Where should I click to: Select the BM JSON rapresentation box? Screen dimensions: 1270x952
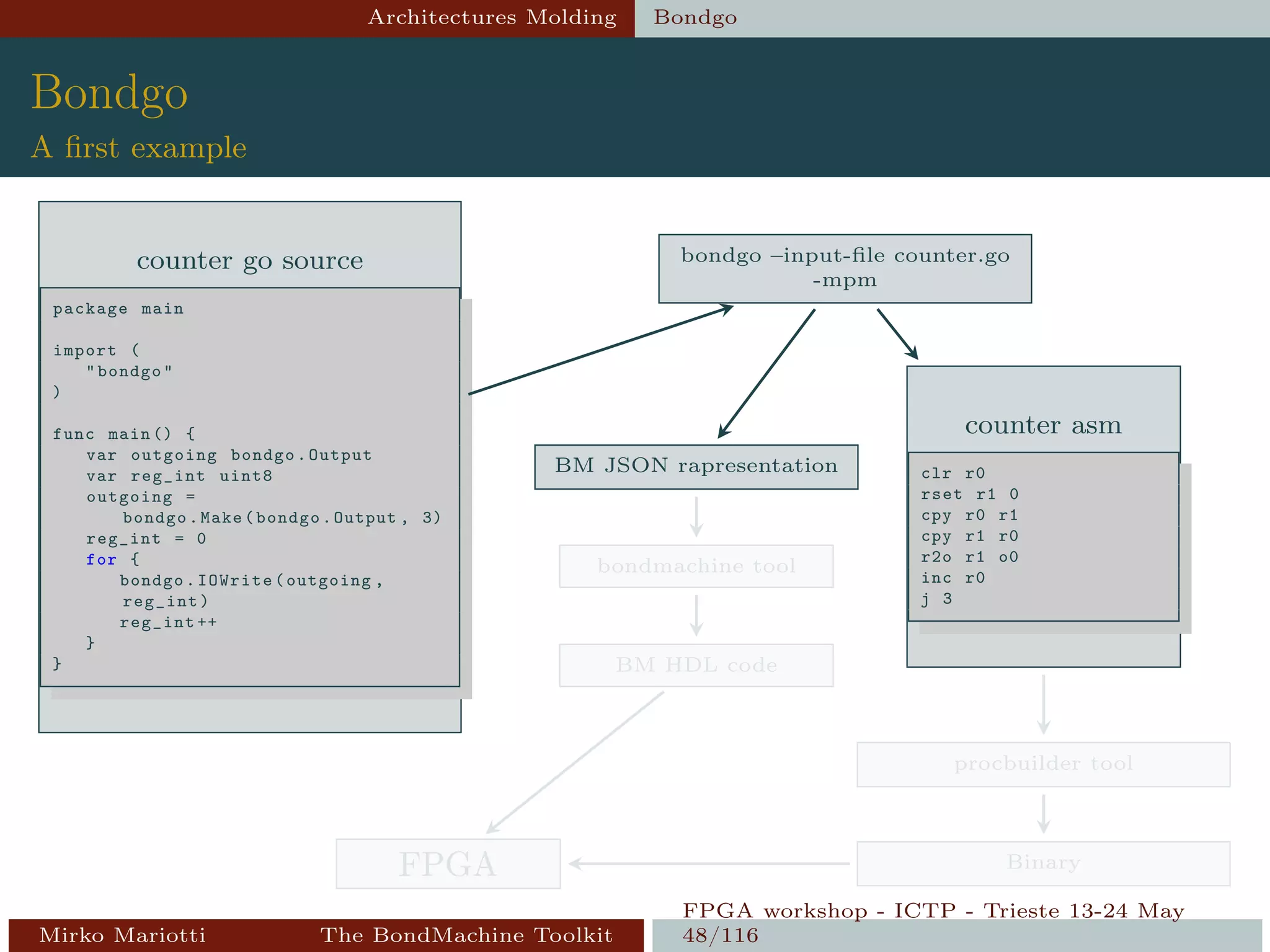click(696, 466)
